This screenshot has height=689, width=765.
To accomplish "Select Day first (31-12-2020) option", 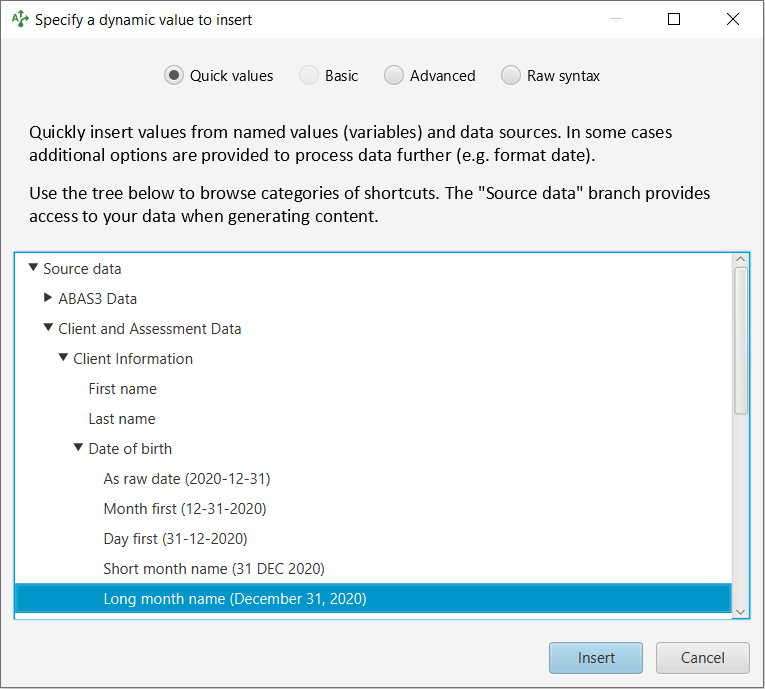I will (176, 539).
